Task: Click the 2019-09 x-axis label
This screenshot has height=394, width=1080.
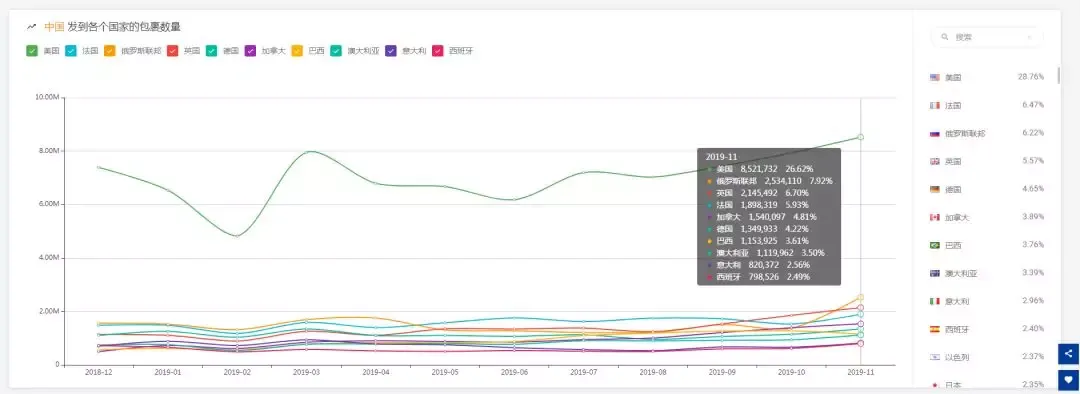Action: 722,372
